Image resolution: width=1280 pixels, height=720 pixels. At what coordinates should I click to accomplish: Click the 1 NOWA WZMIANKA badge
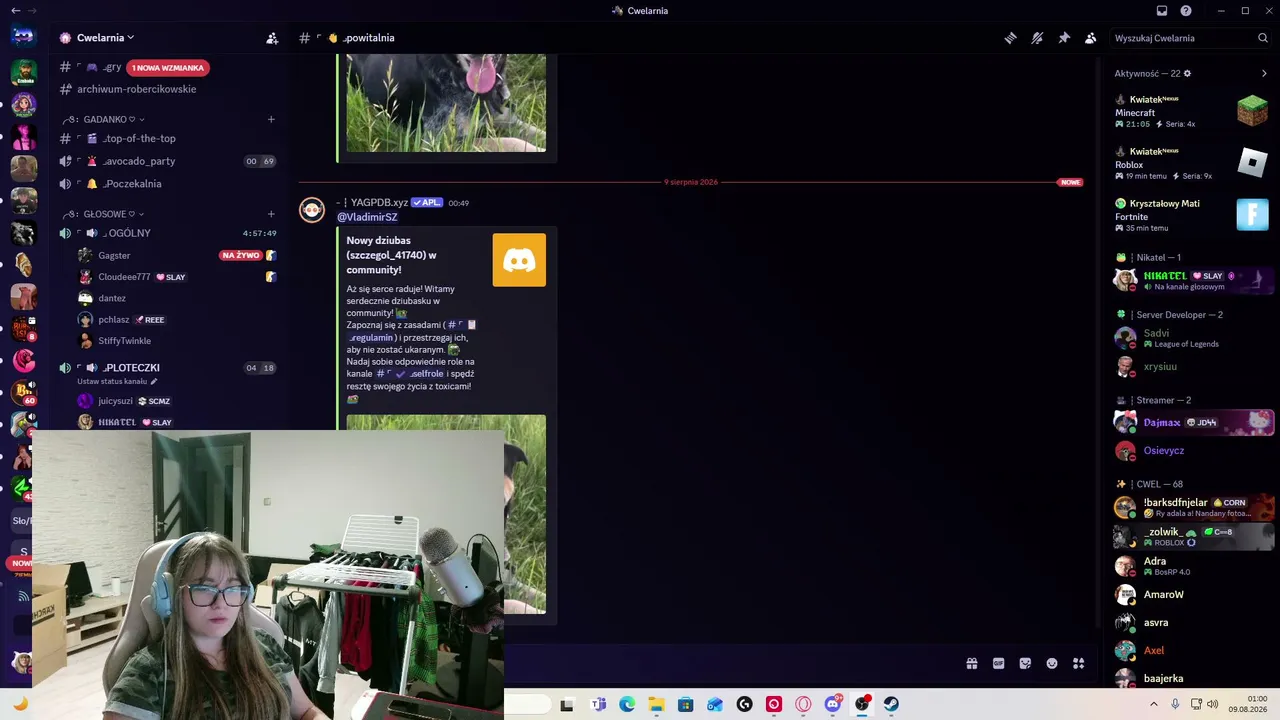[168, 68]
